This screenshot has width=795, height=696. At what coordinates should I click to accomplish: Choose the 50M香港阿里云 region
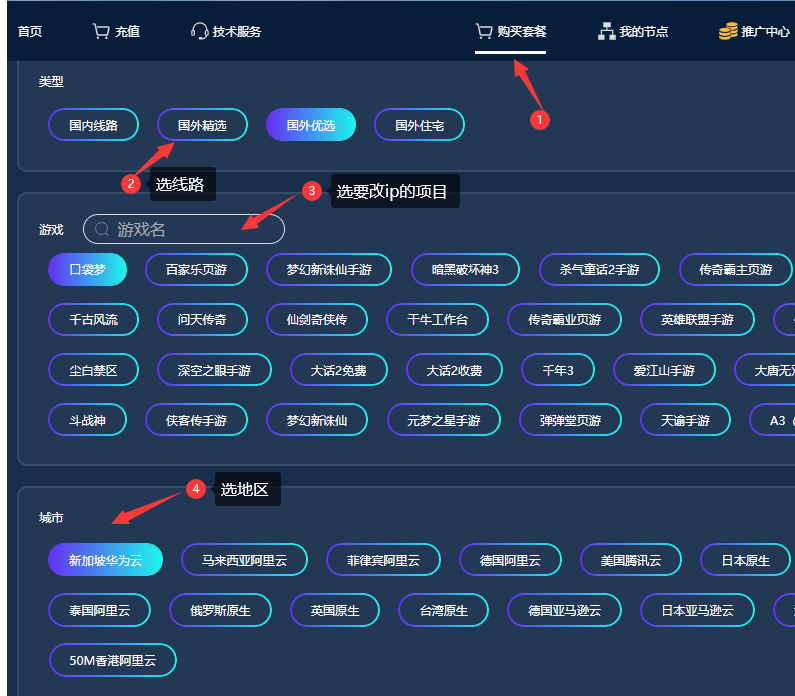point(113,660)
